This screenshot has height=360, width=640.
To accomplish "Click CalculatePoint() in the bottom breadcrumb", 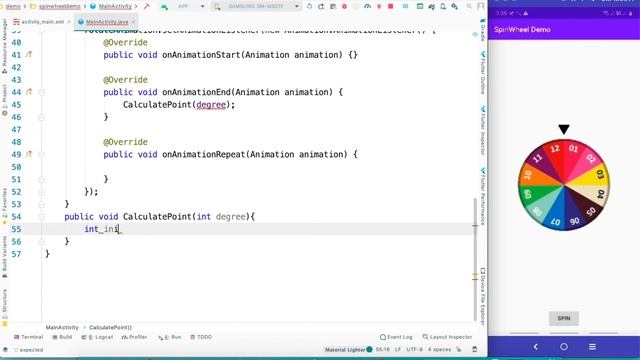I will coord(110,327).
